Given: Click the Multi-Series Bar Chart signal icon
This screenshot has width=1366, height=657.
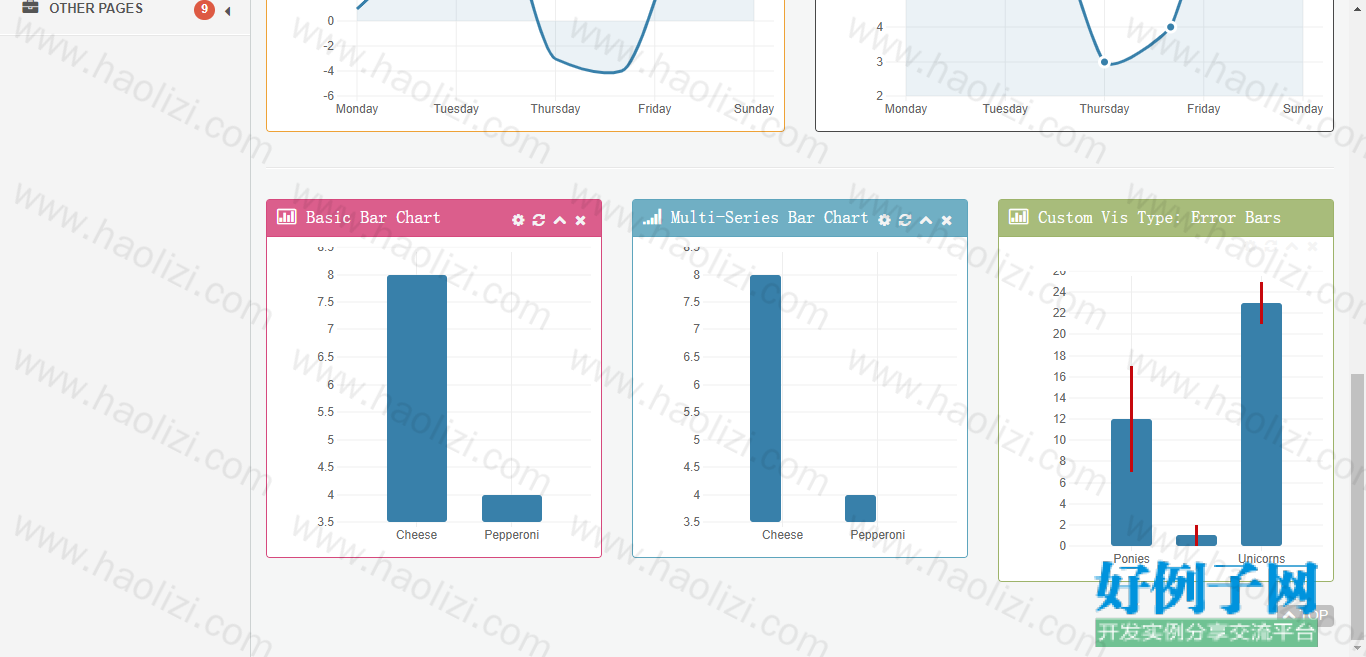Looking at the screenshot, I should [653, 217].
